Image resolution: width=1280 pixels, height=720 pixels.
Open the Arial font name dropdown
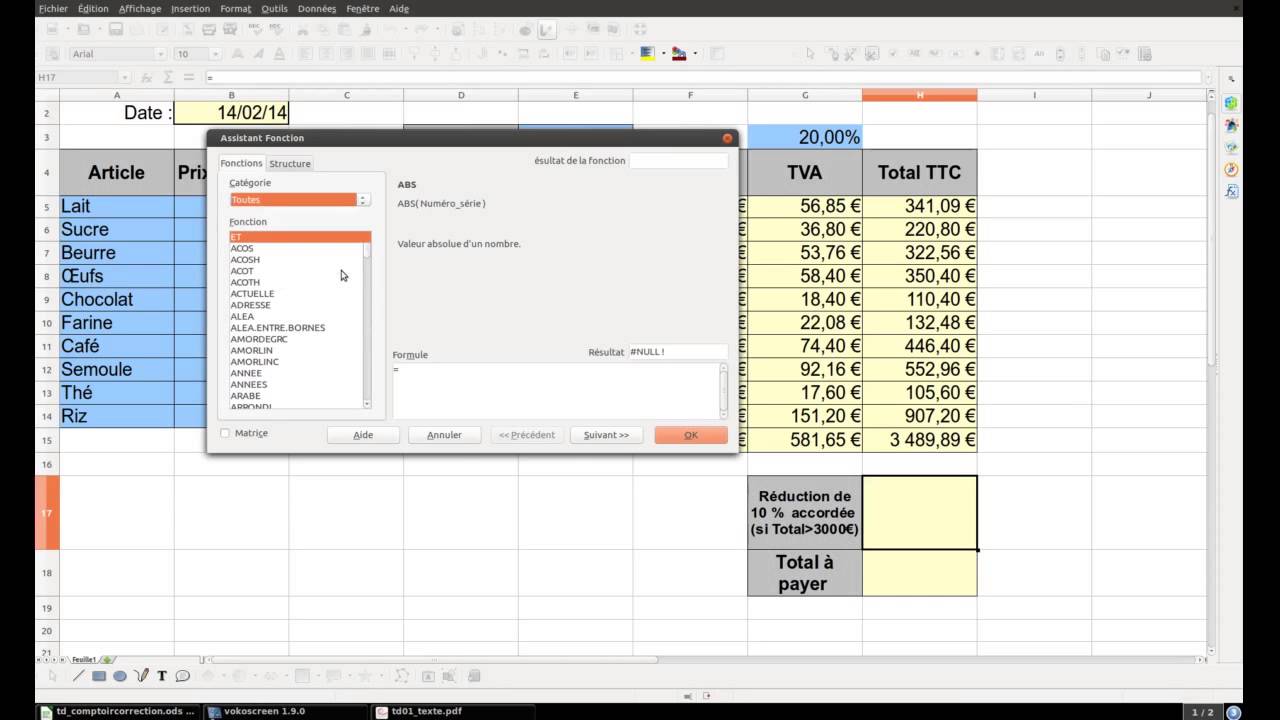tap(160, 54)
